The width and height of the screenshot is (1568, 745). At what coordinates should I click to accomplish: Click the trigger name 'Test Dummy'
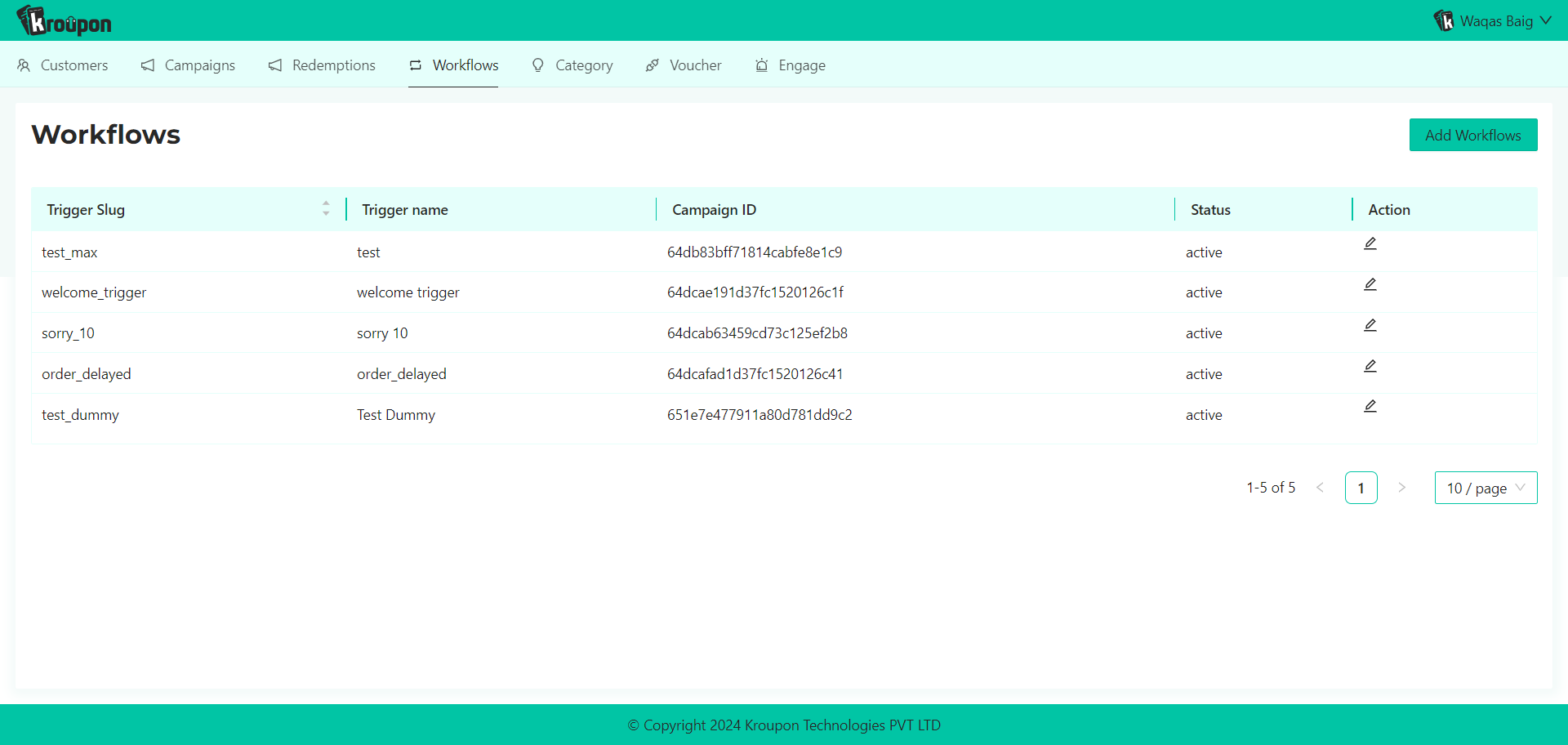point(396,415)
